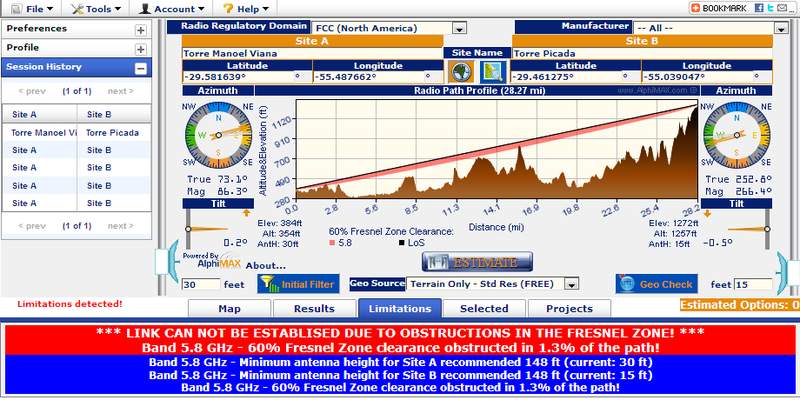
Task: Click the Site B name field
Action: pyautogui.click(x=642, y=54)
